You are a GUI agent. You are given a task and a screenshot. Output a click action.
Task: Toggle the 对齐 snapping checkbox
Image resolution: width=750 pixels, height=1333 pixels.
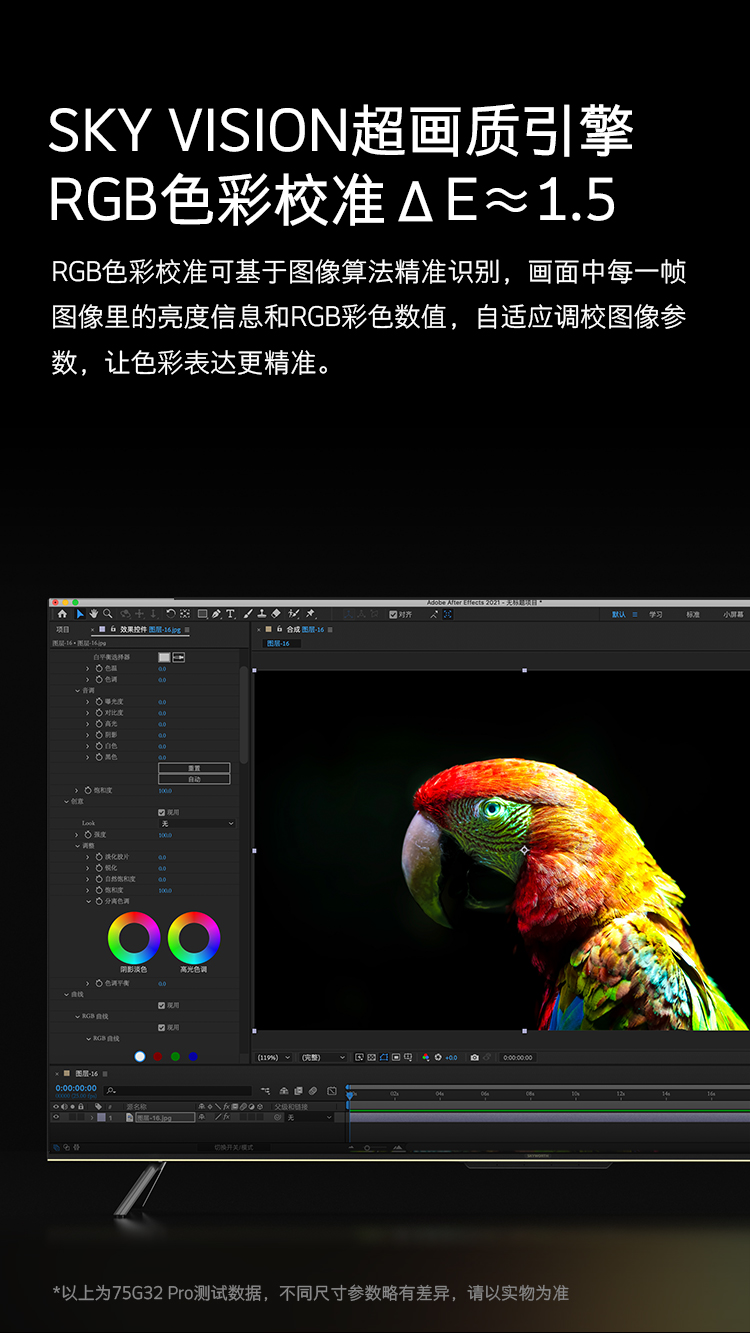tap(394, 614)
